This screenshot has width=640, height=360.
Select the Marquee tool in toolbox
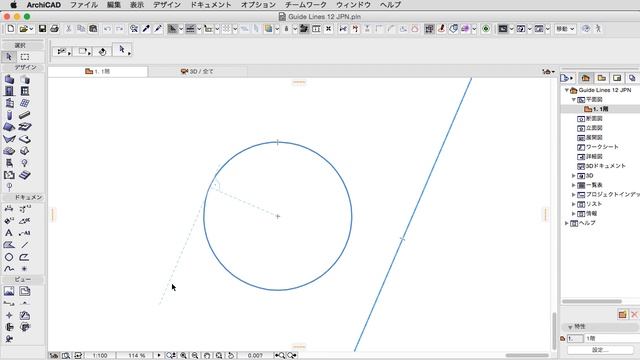tap(25, 57)
